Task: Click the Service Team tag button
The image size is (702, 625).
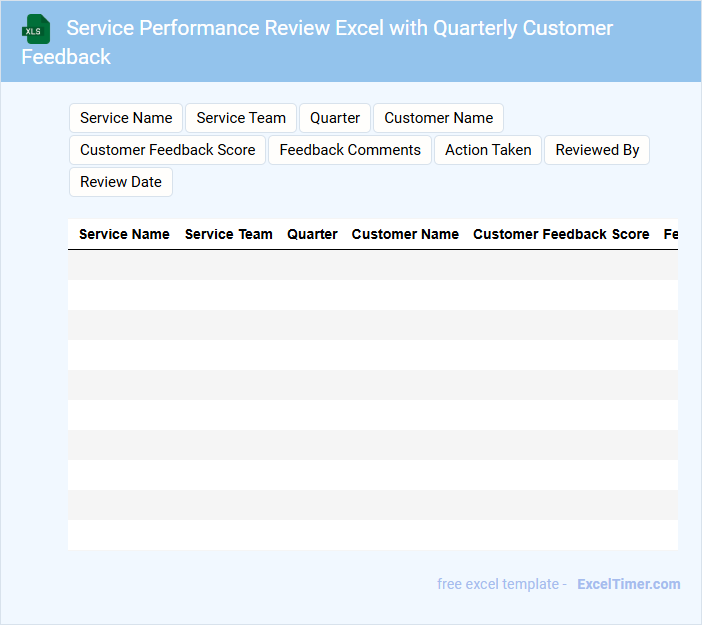Action: pos(241,118)
